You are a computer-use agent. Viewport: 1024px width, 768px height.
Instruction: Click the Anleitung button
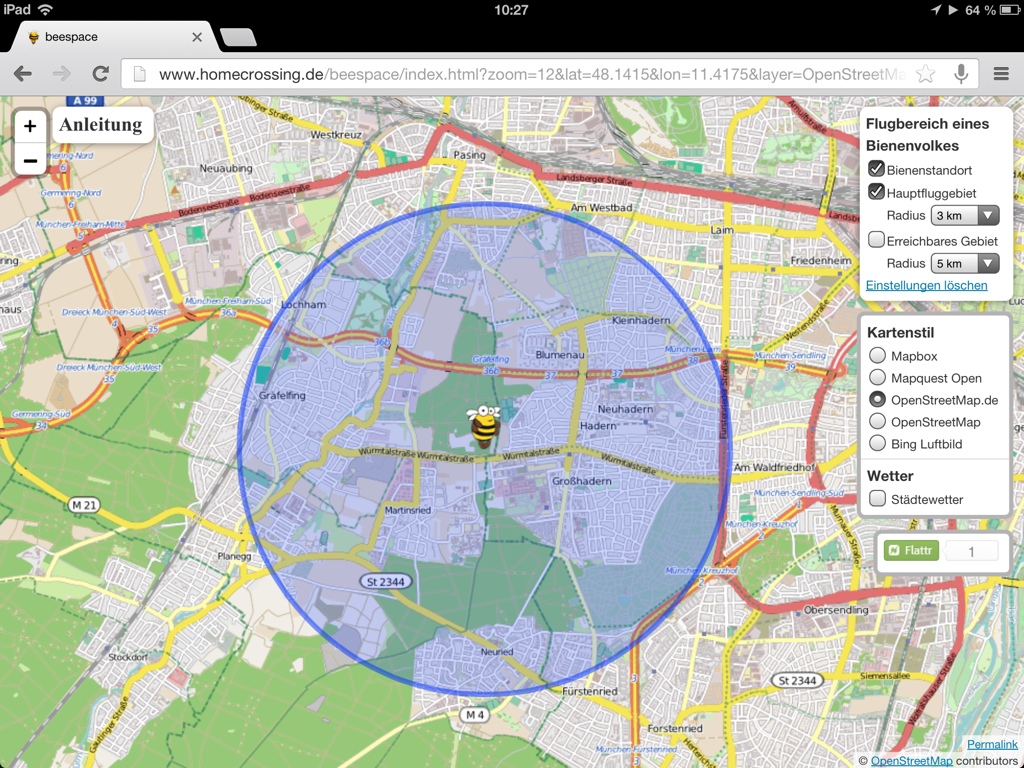(100, 125)
